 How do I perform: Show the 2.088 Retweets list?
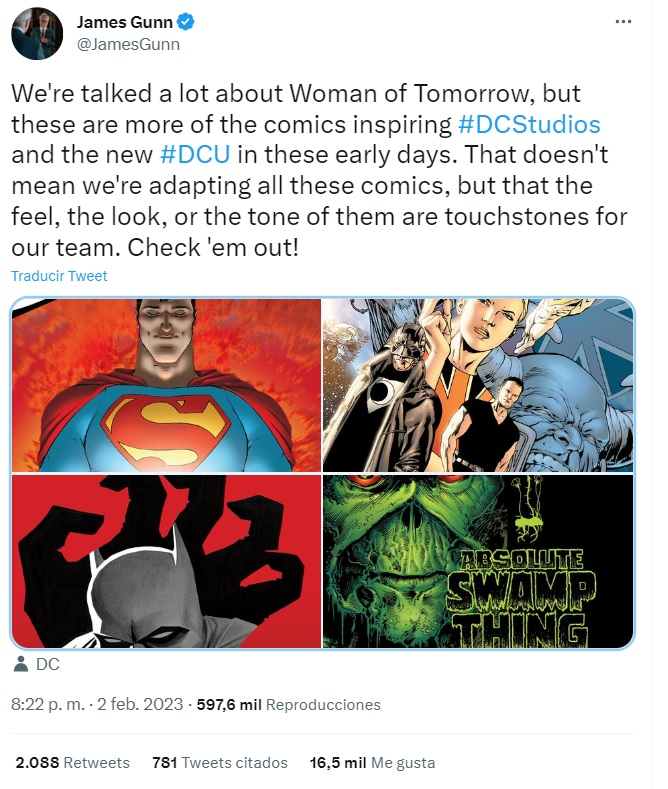[x=72, y=762]
